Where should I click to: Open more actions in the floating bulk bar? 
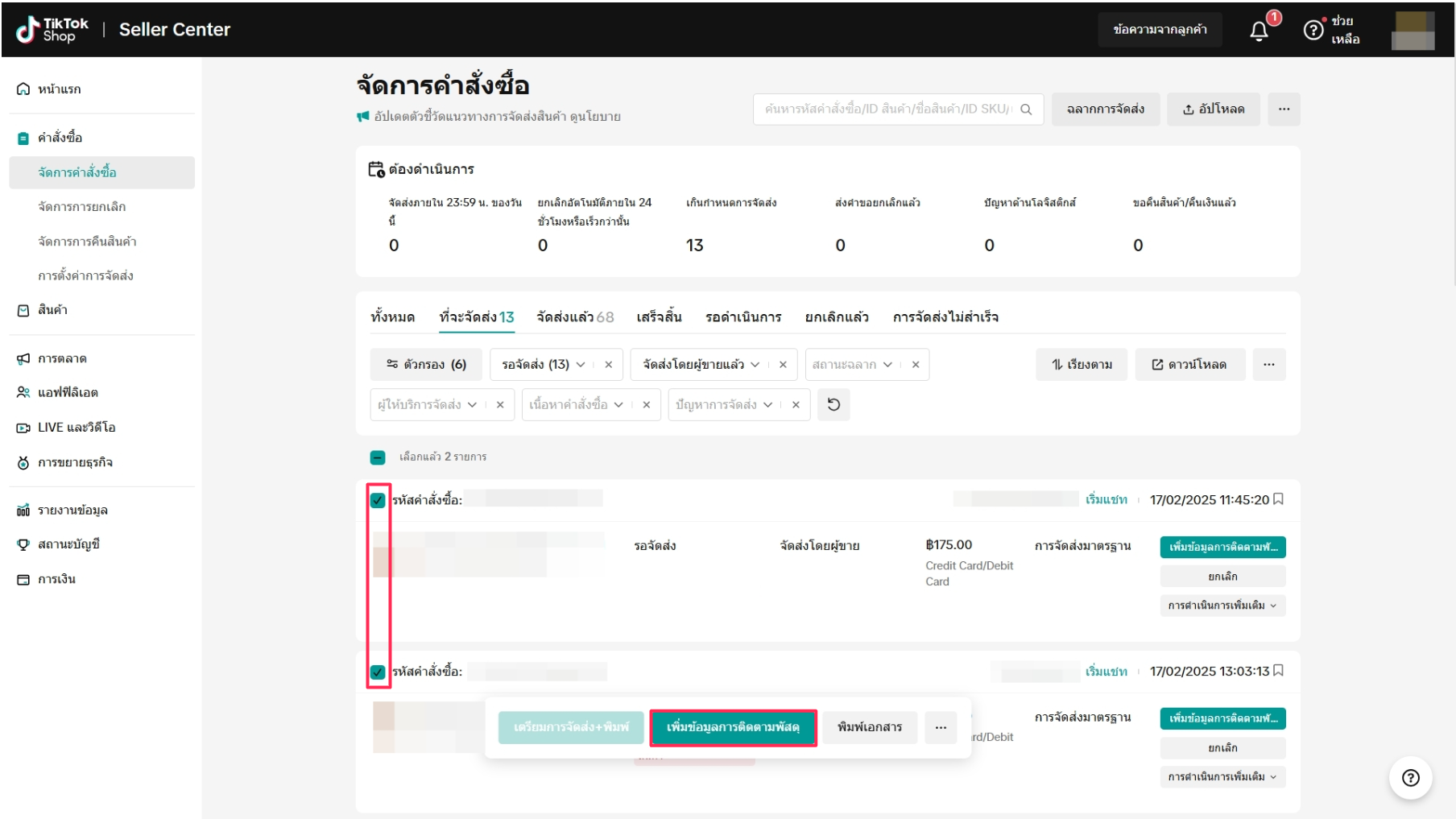941,727
